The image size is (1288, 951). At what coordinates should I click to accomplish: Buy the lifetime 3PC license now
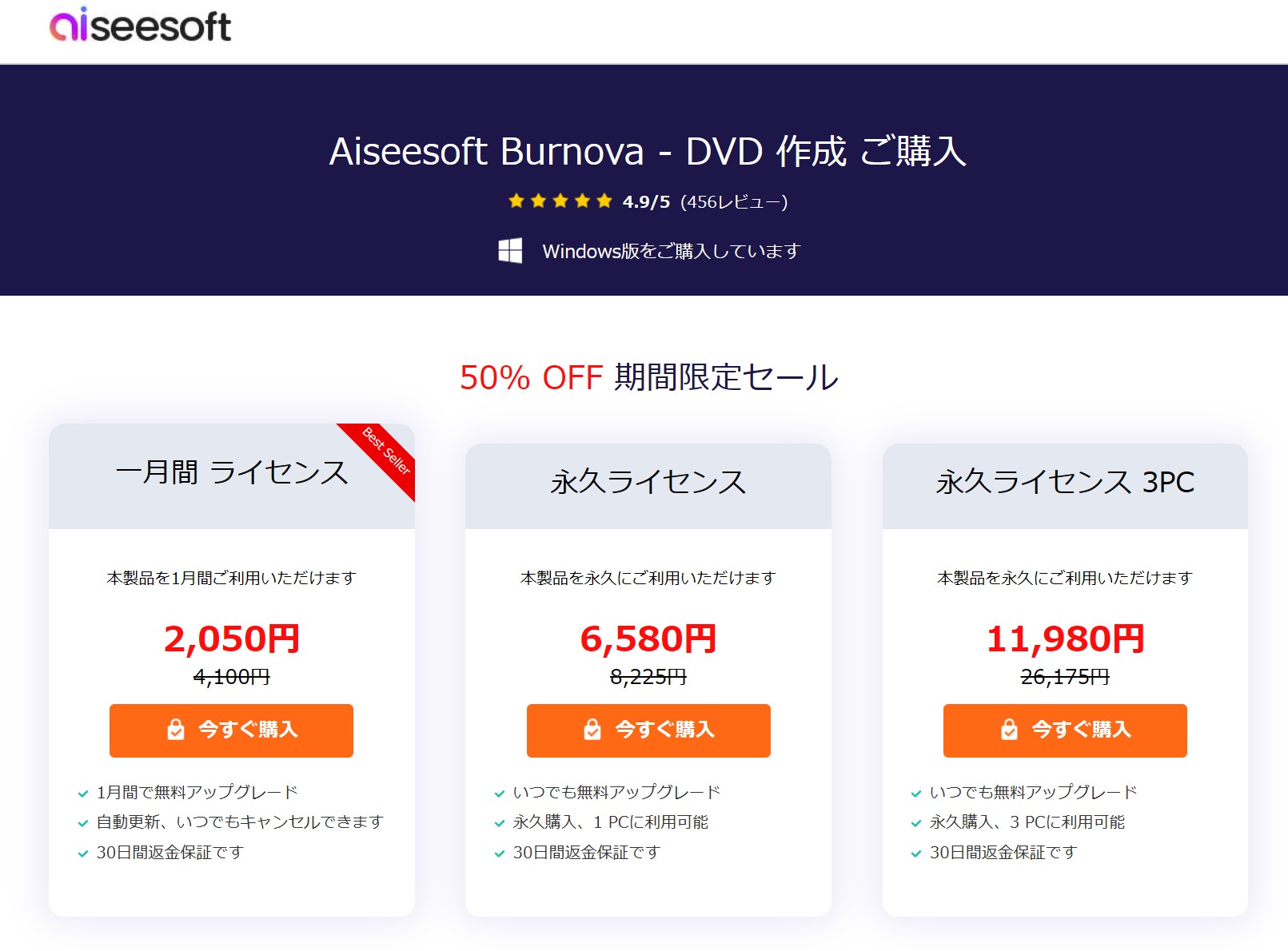(x=1065, y=730)
